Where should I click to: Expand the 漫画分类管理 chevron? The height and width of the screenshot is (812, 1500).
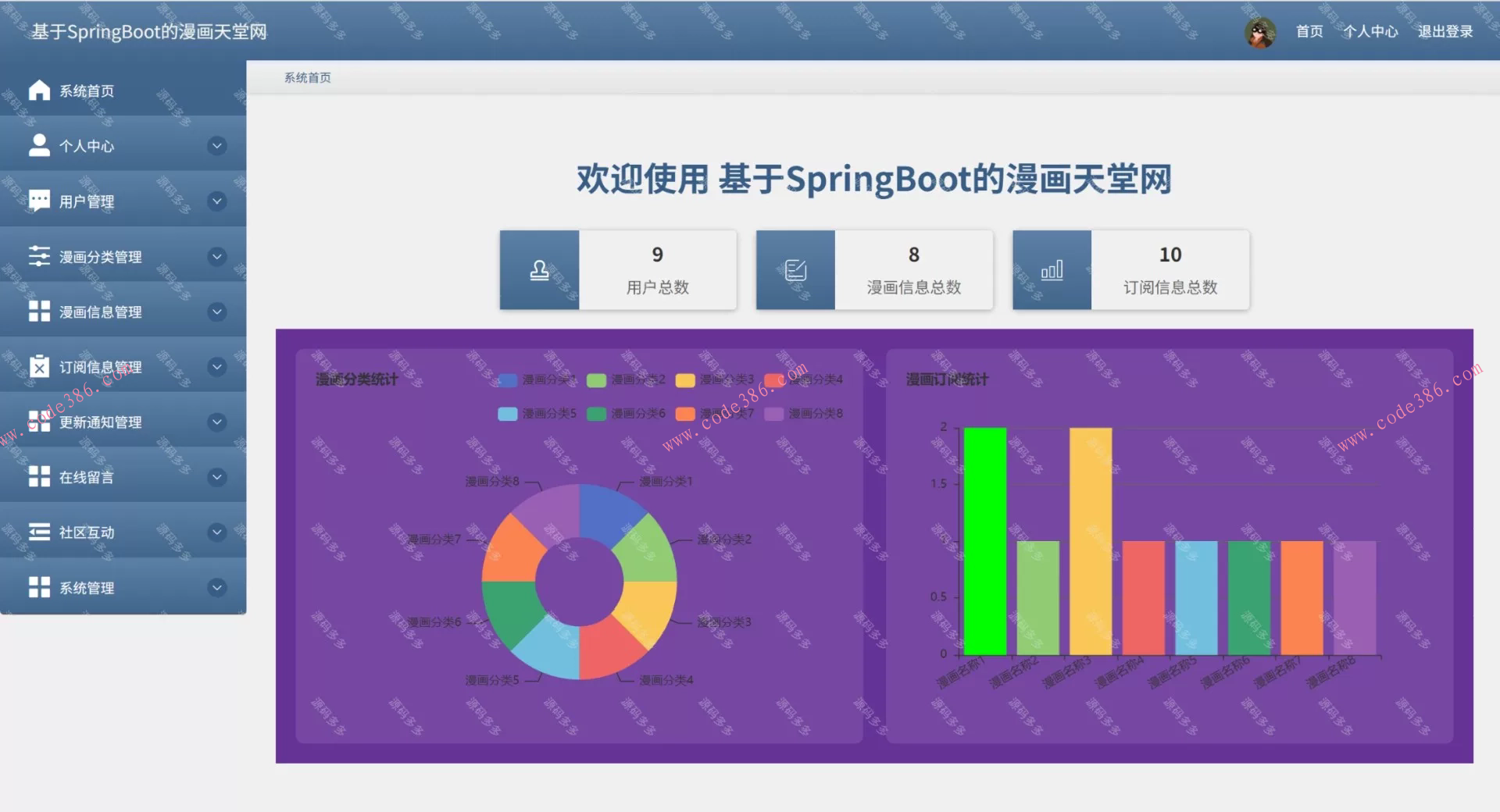coord(217,256)
